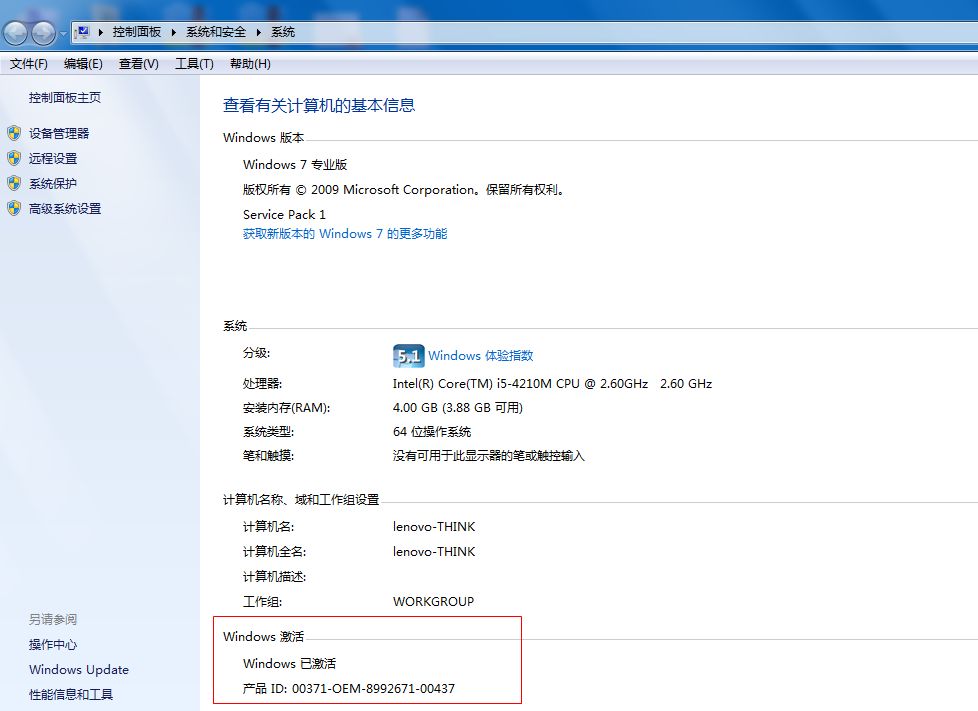Click Windows 已激活 status text

[x=289, y=663]
